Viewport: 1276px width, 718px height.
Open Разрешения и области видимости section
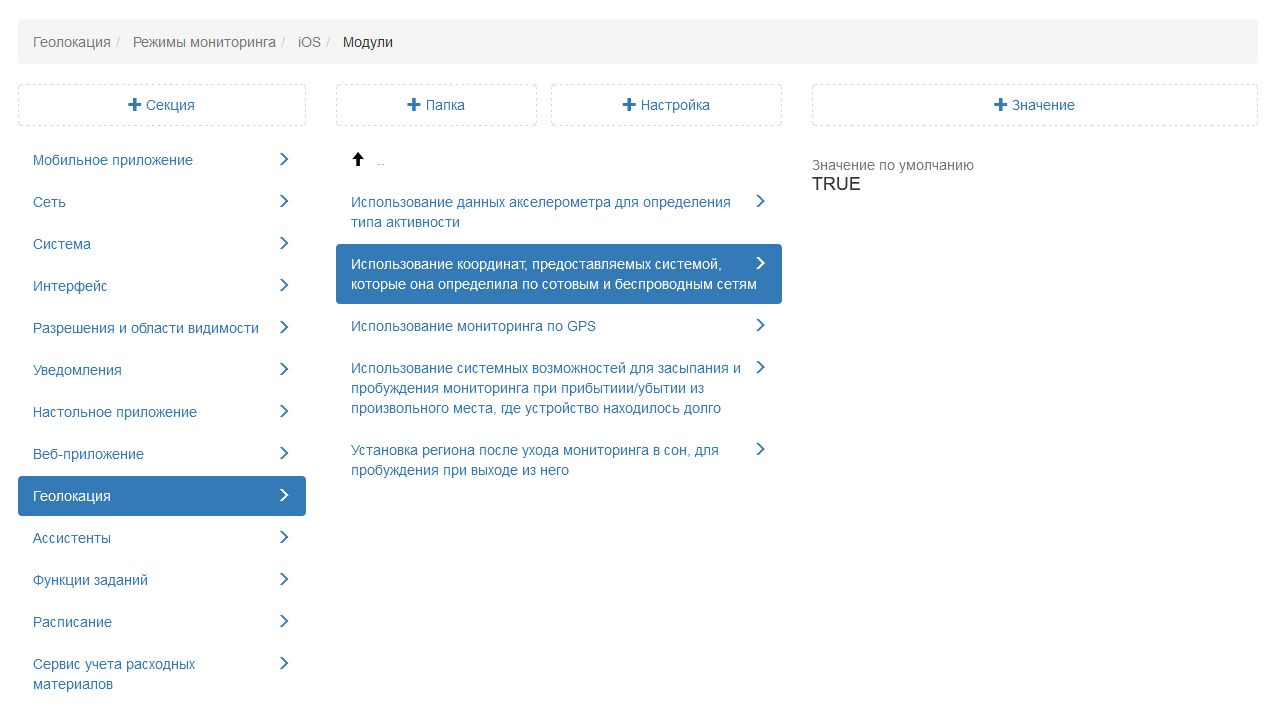click(x=146, y=328)
